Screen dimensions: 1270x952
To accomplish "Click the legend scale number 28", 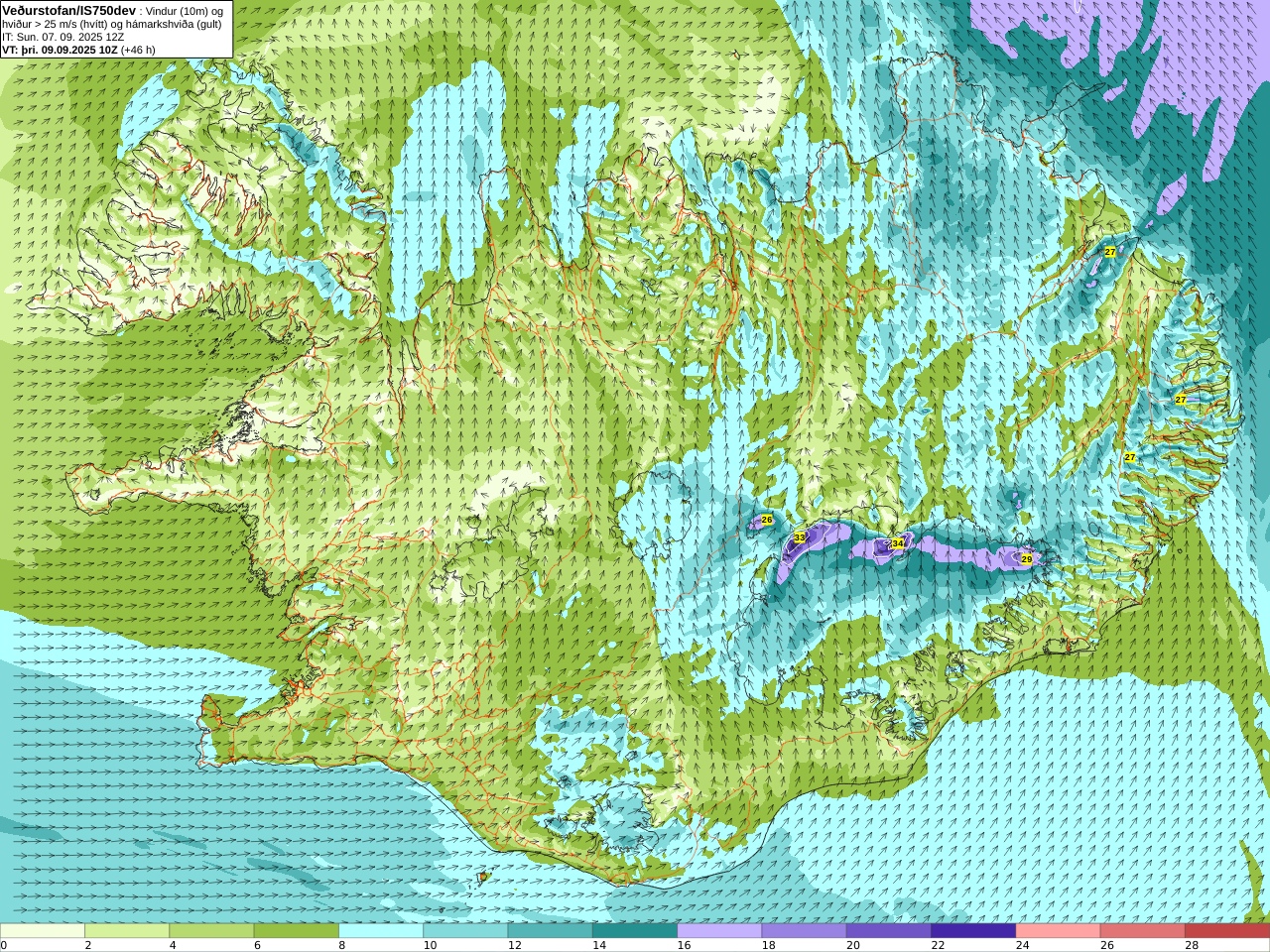I will [x=1192, y=945].
